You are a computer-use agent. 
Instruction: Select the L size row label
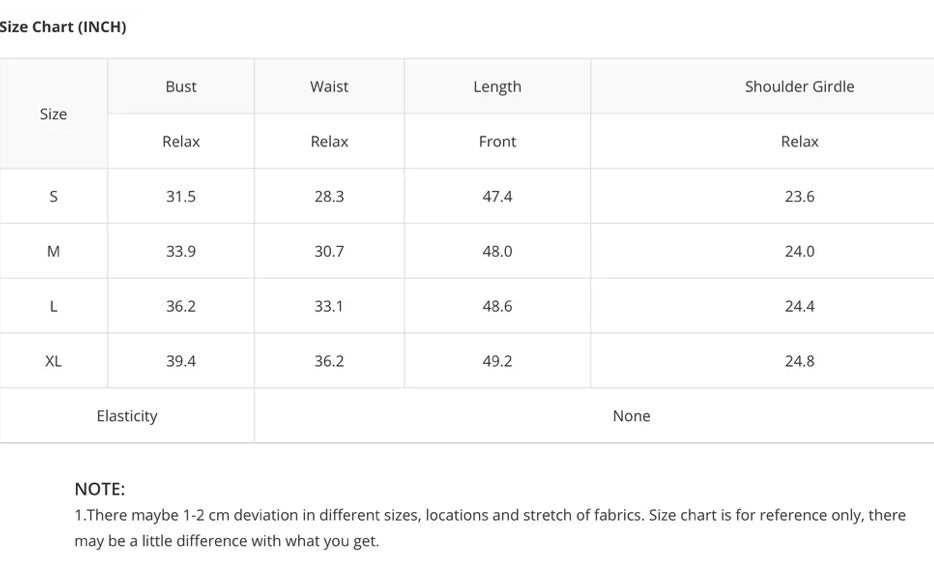(53, 307)
